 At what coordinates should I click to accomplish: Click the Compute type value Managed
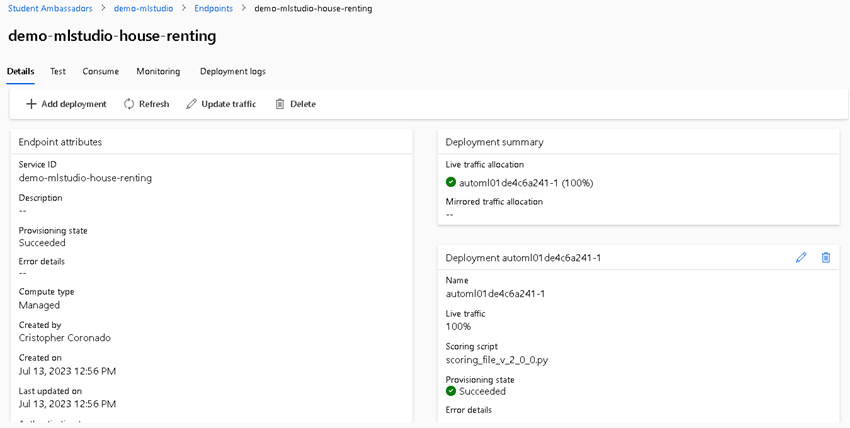tap(39, 305)
